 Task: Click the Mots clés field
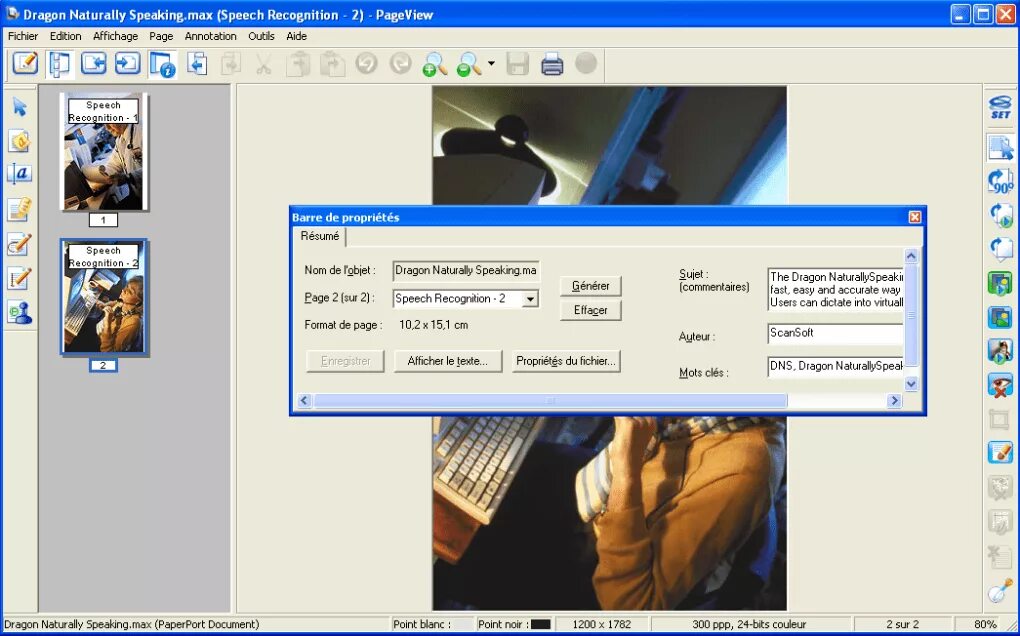click(x=835, y=367)
